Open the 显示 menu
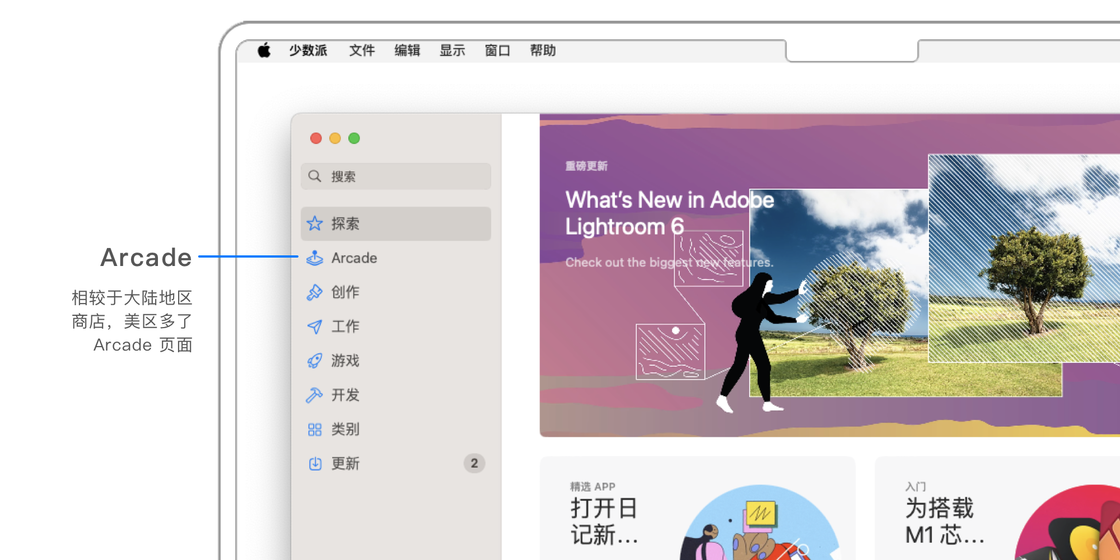Viewport: 1120px width, 560px height. pos(452,51)
